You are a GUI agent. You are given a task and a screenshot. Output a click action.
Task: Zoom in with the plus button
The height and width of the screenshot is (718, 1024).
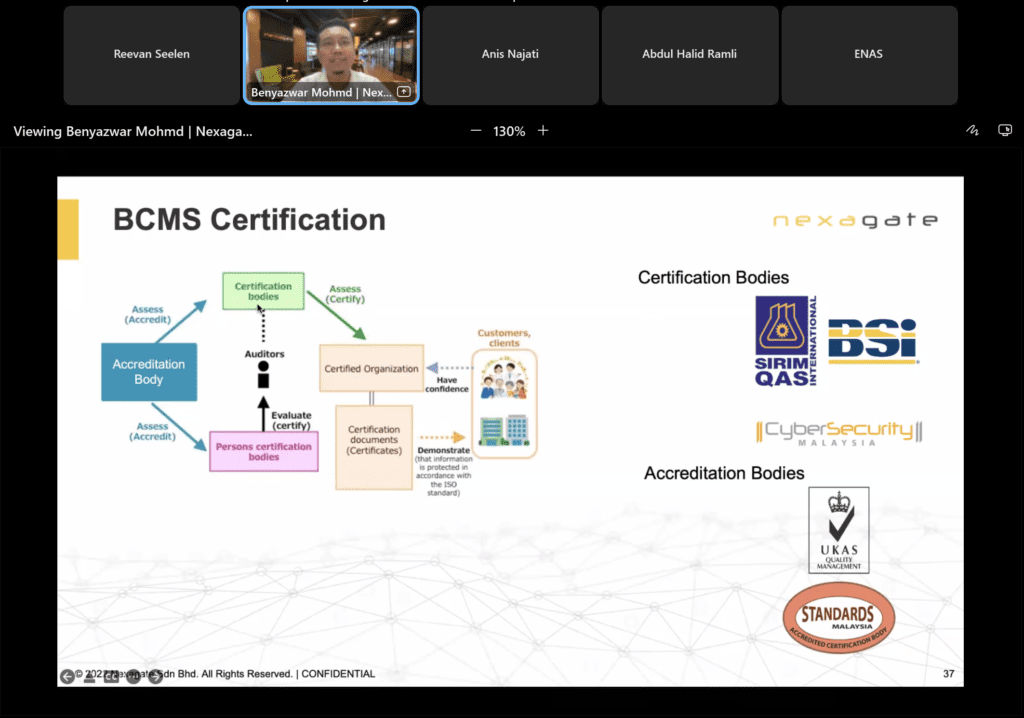click(543, 131)
